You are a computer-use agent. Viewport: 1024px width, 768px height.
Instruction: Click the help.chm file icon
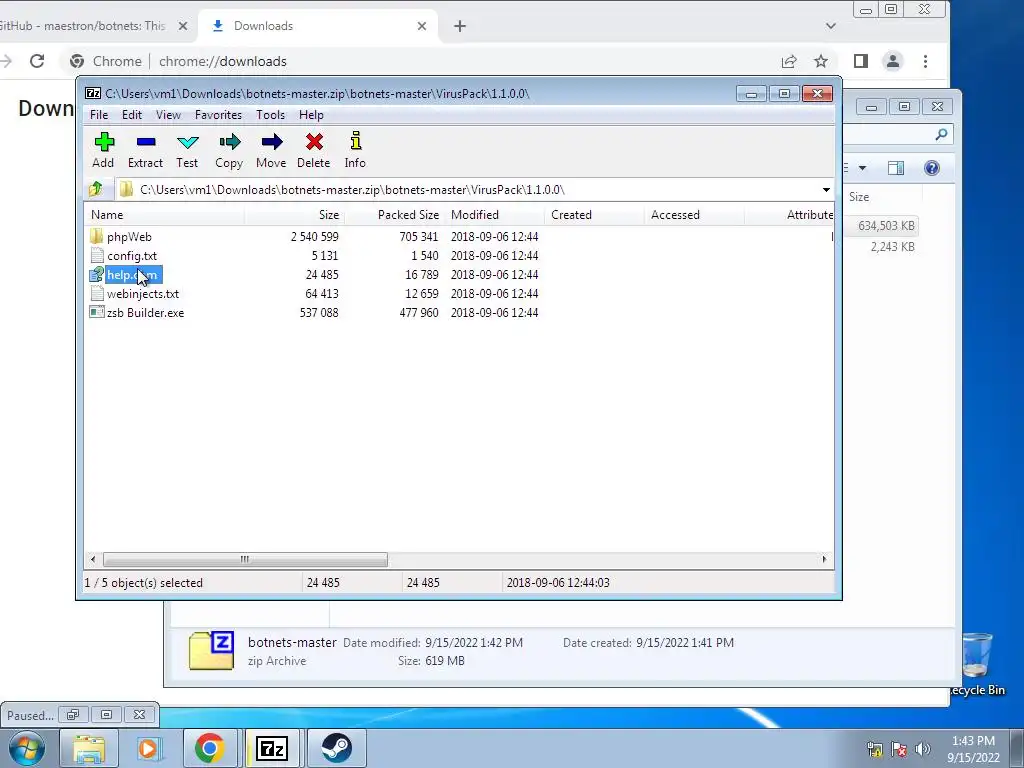(x=97, y=274)
